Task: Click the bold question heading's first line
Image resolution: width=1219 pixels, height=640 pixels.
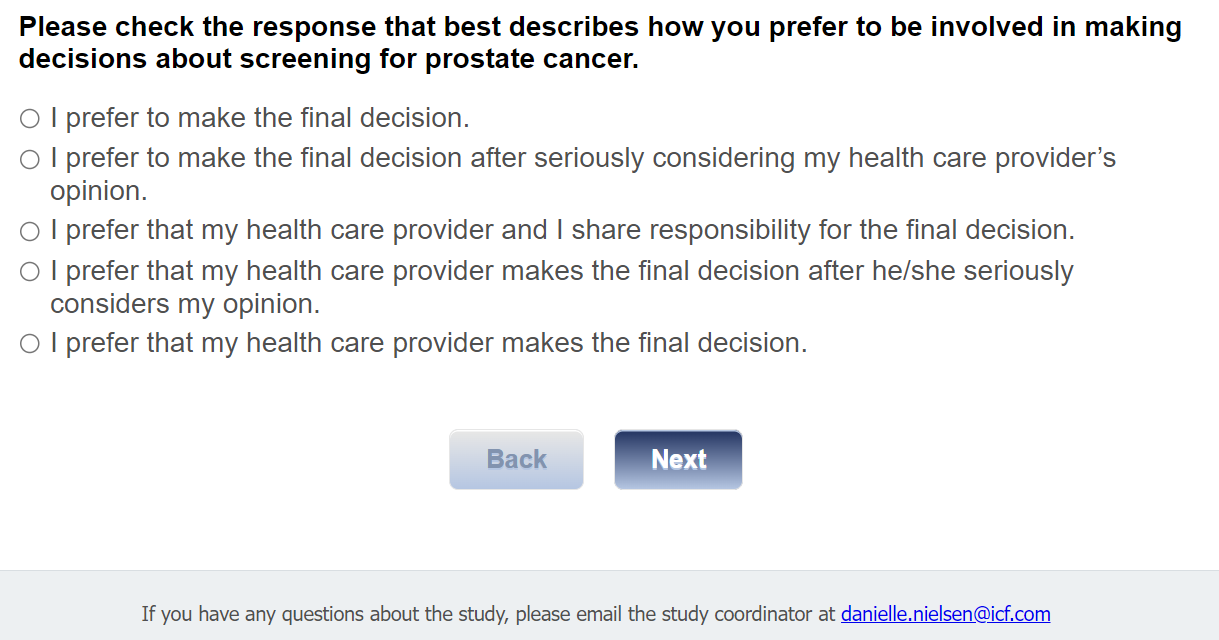Action: pyautogui.click(x=600, y=27)
